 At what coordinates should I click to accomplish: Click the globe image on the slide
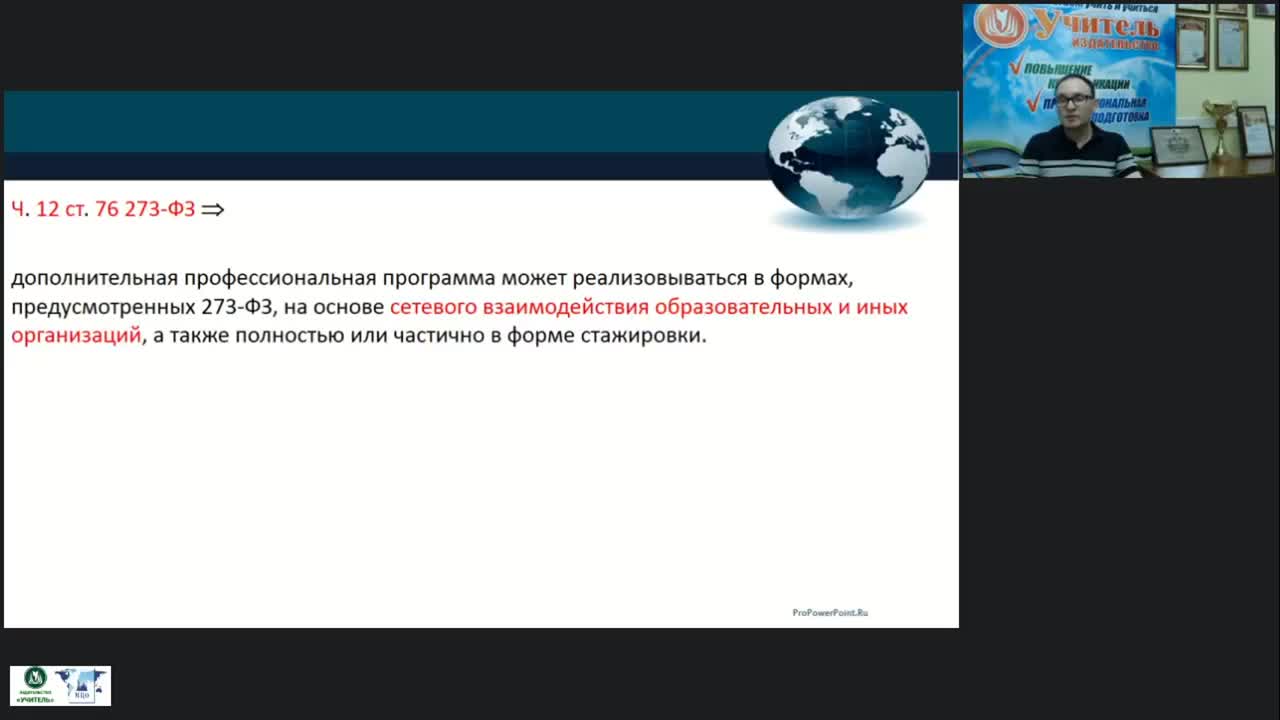tap(848, 159)
